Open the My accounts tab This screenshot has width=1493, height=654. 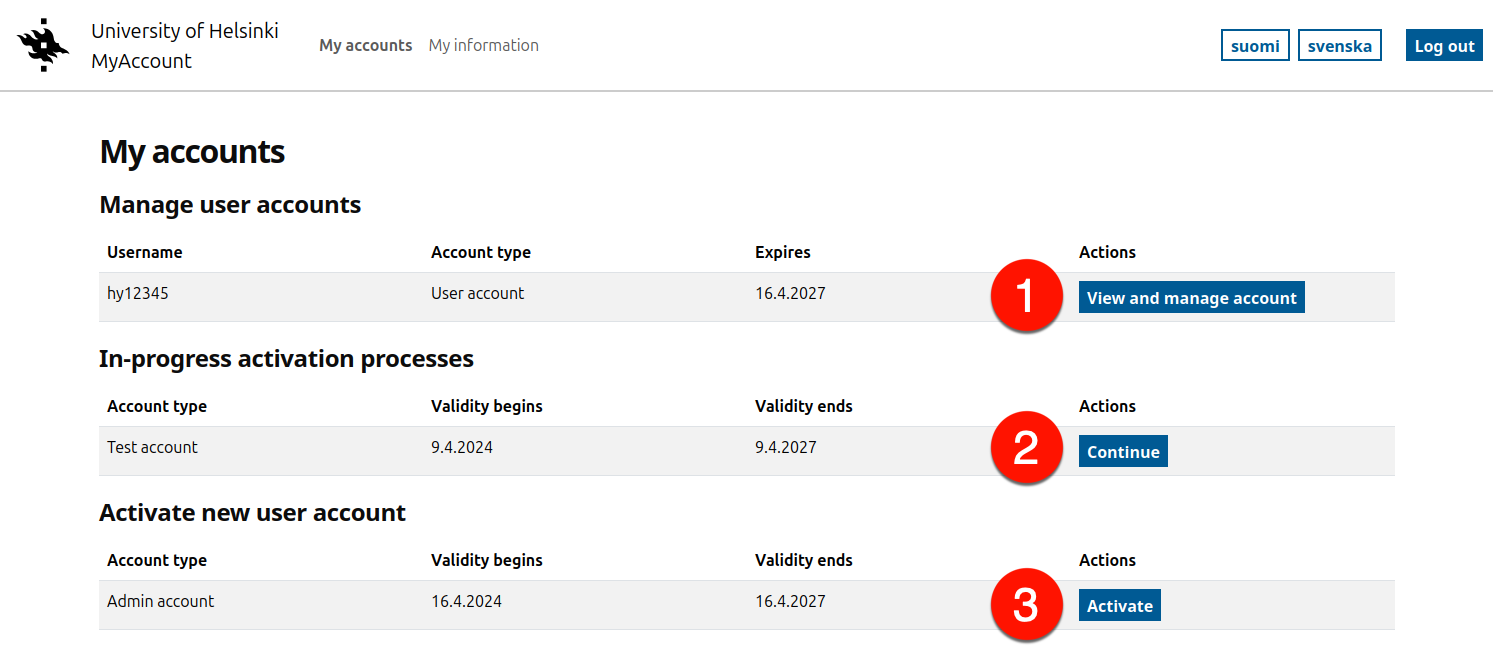[x=365, y=45]
